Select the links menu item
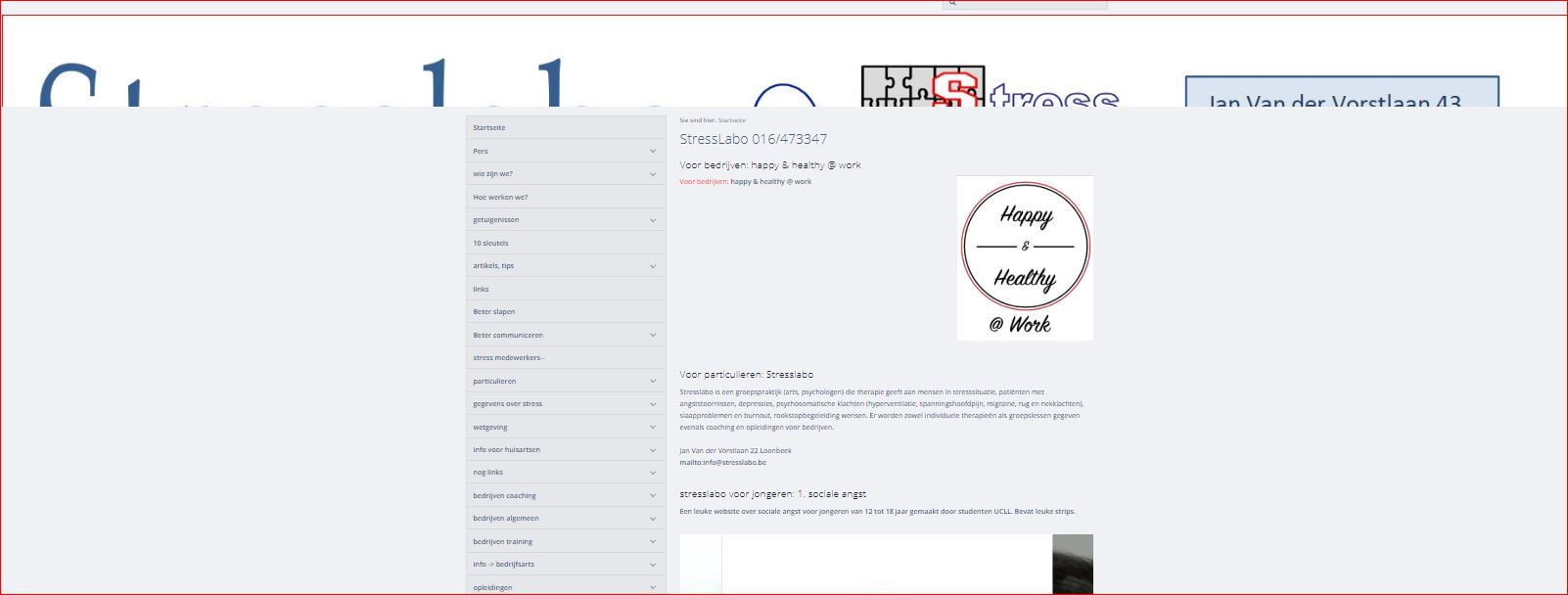The image size is (1568, 595). [481, 290]
